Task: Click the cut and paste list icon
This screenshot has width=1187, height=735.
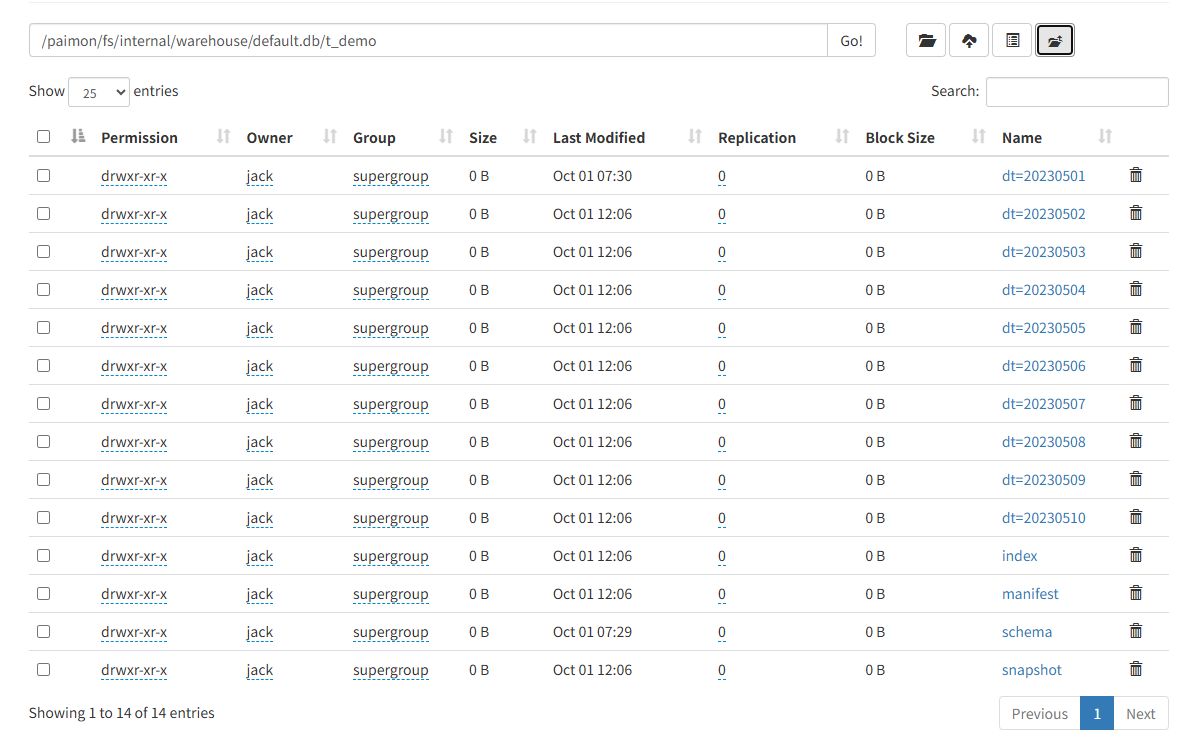Action: click(x=1012, y=41)
